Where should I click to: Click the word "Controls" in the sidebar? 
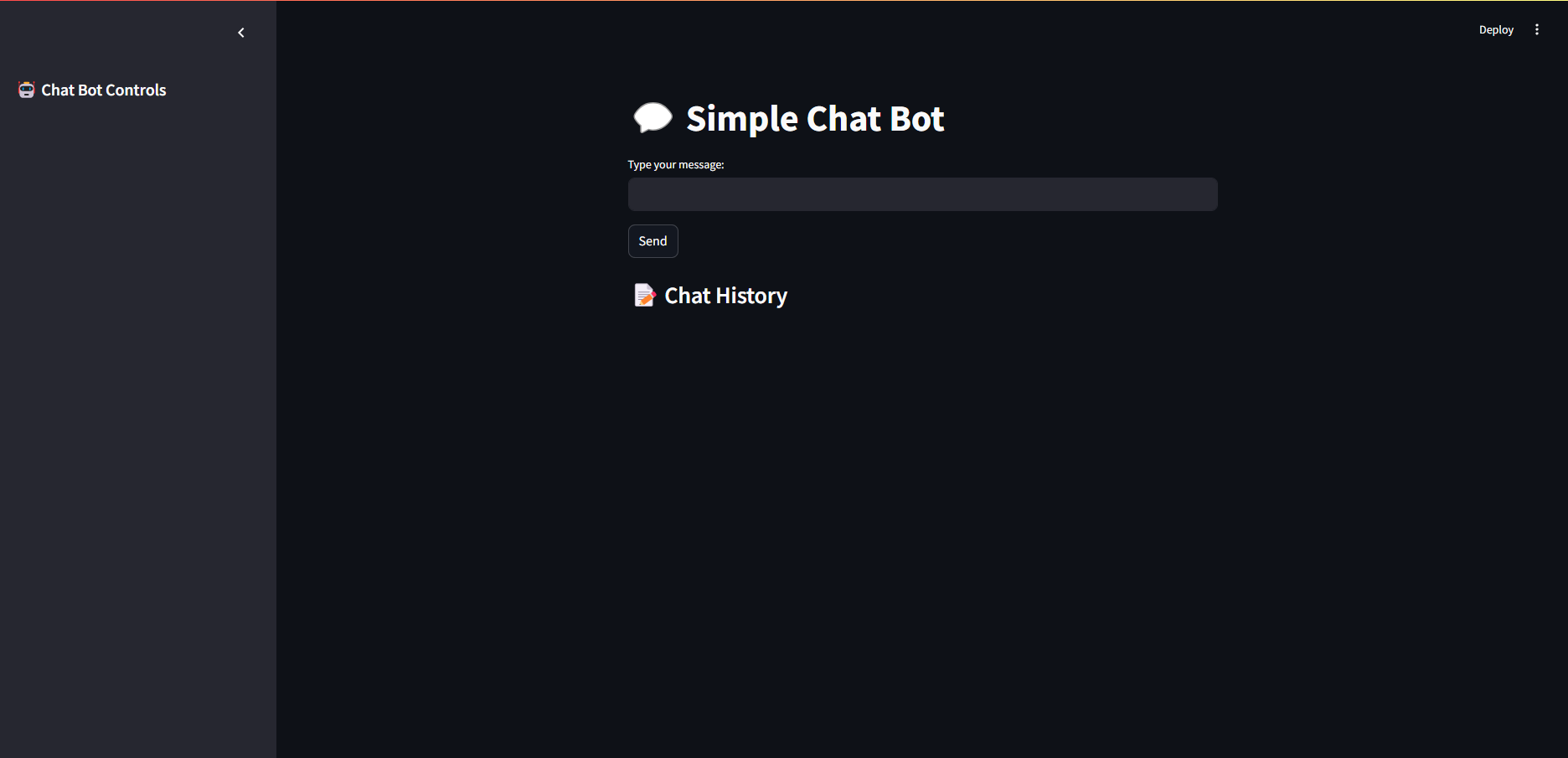tap(136, 90)
